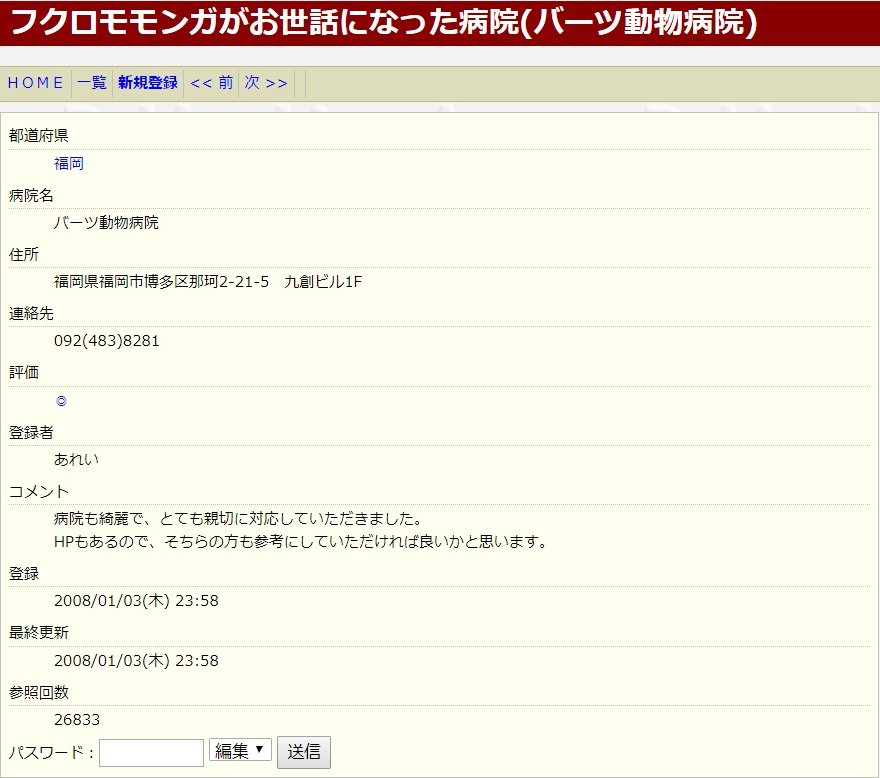Click the date shown under 最終更新
The width and height of the screenshot is (880, 778).
click(x=136, y=661)
